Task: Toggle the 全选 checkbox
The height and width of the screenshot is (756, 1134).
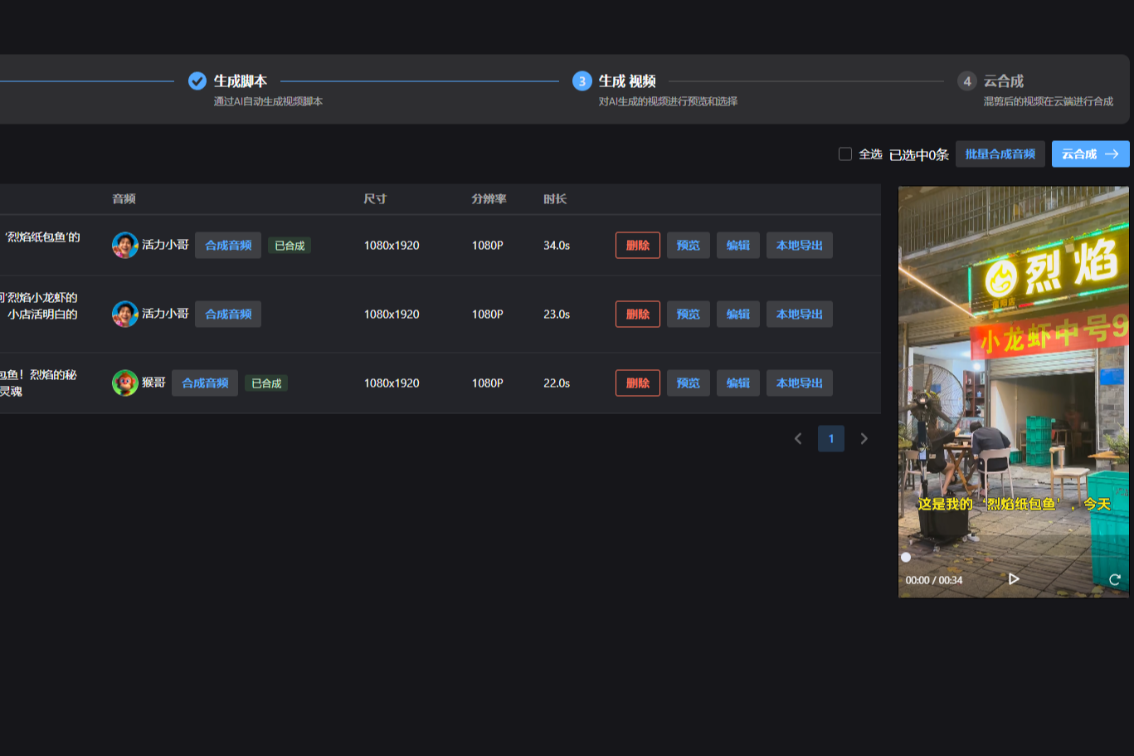Action: pos(845,154)
